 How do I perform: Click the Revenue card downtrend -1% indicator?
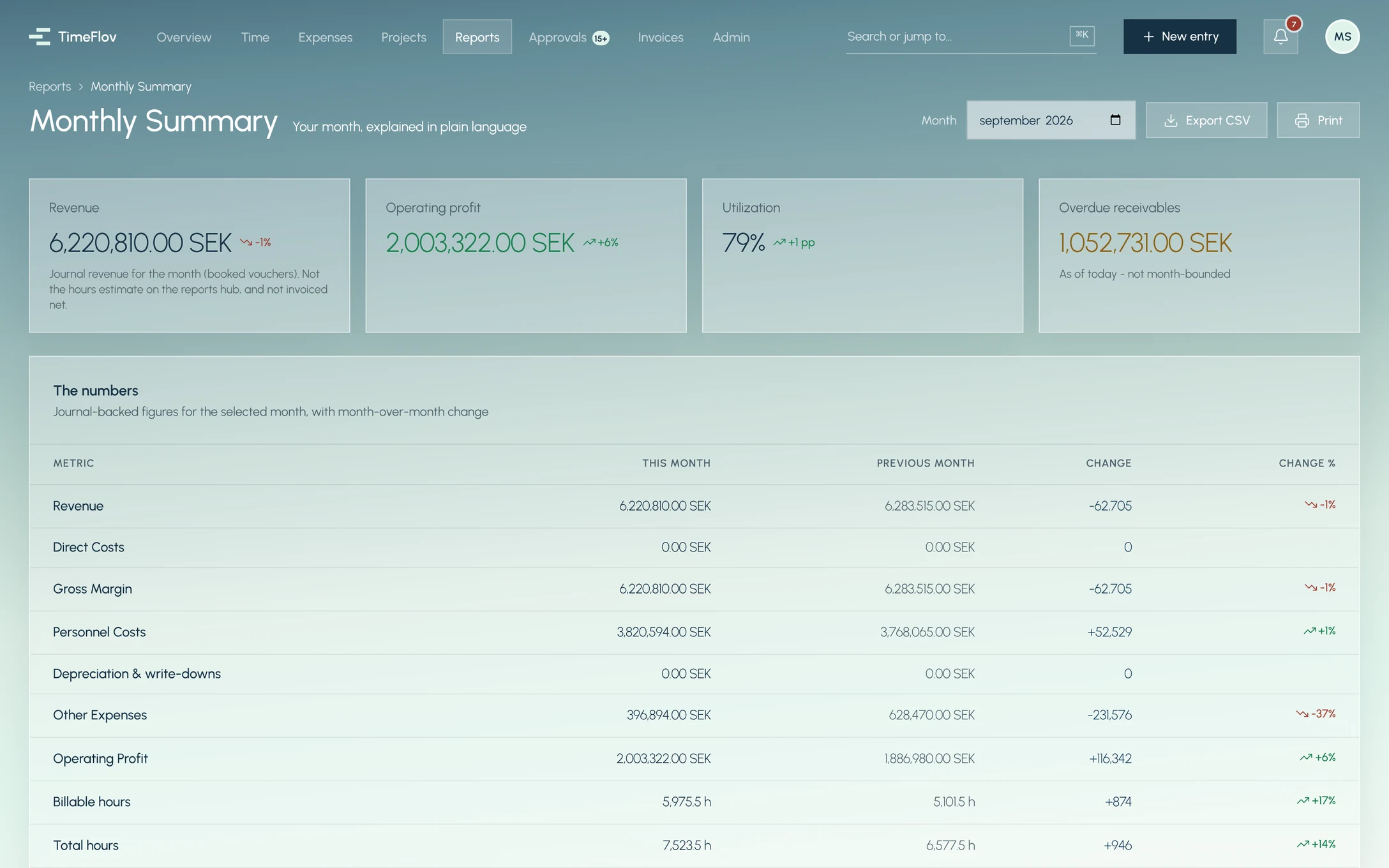coord(255,243)
